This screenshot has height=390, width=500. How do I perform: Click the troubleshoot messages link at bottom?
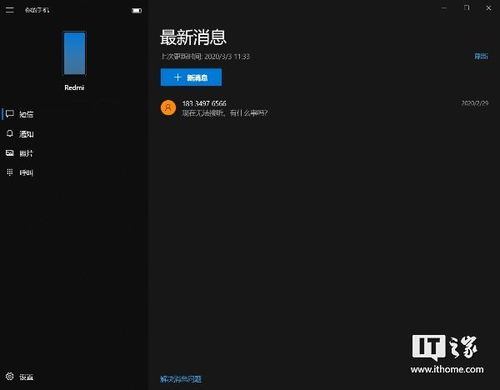[x=181, y=379]
